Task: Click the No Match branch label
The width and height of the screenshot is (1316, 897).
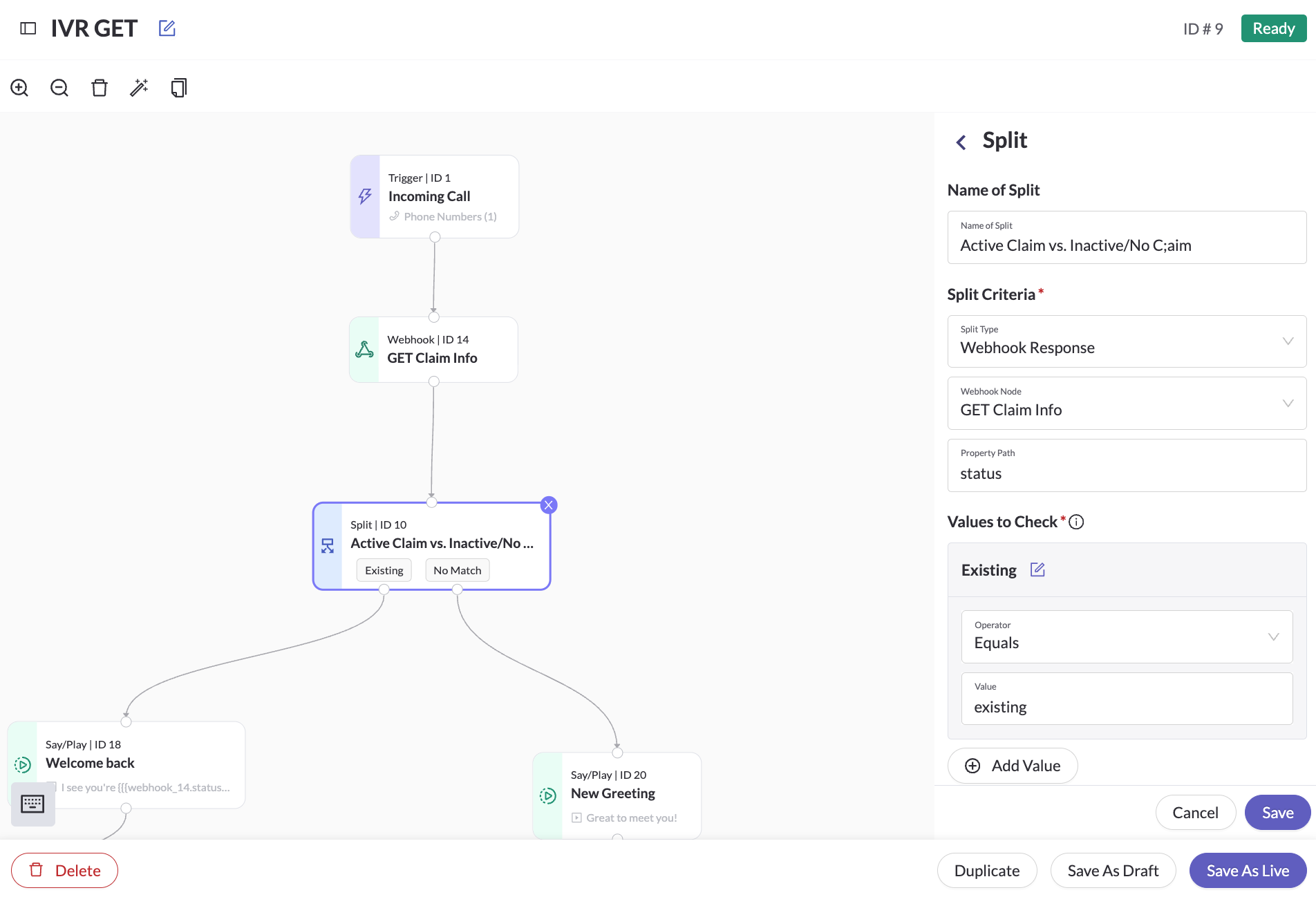Action: (x=458, y=570)
